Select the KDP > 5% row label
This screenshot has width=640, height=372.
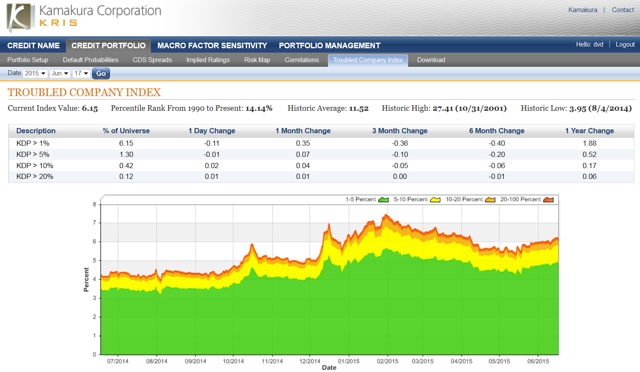coord(33,154)
